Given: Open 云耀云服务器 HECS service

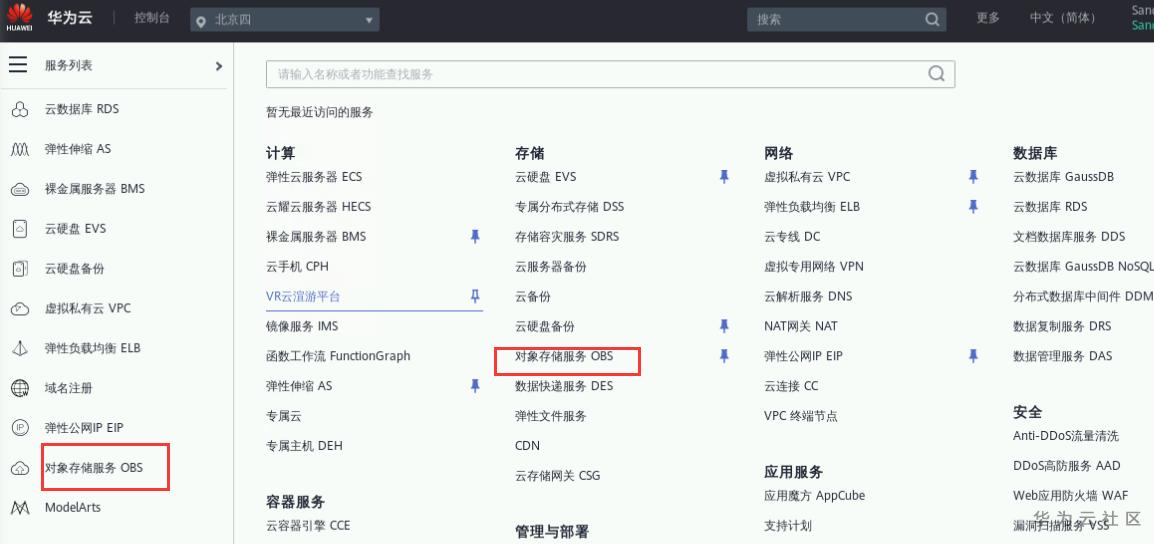Looking at the screenshot, I should (x=319, y=207).
